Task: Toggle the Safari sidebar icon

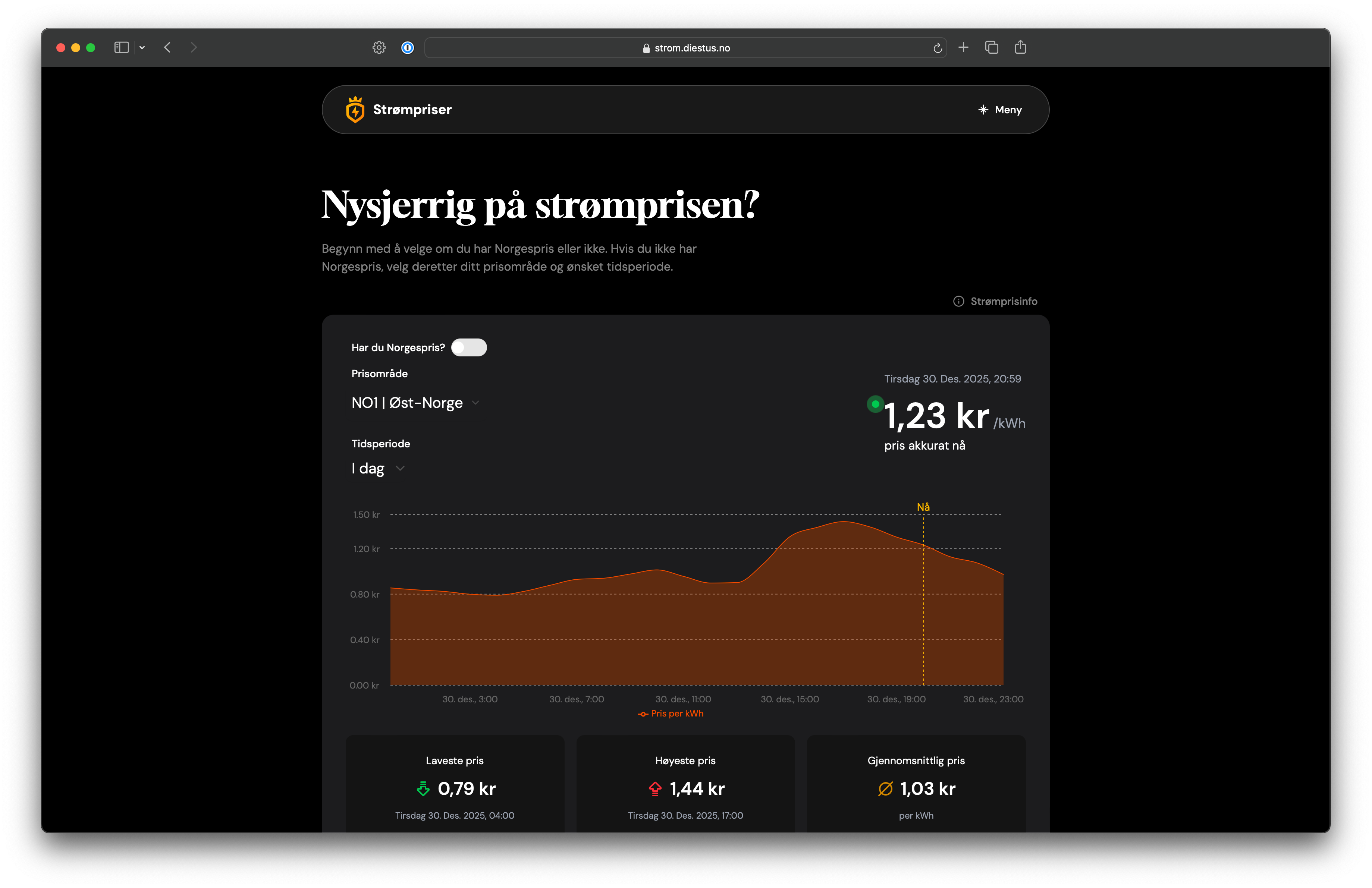Action: 121,47
